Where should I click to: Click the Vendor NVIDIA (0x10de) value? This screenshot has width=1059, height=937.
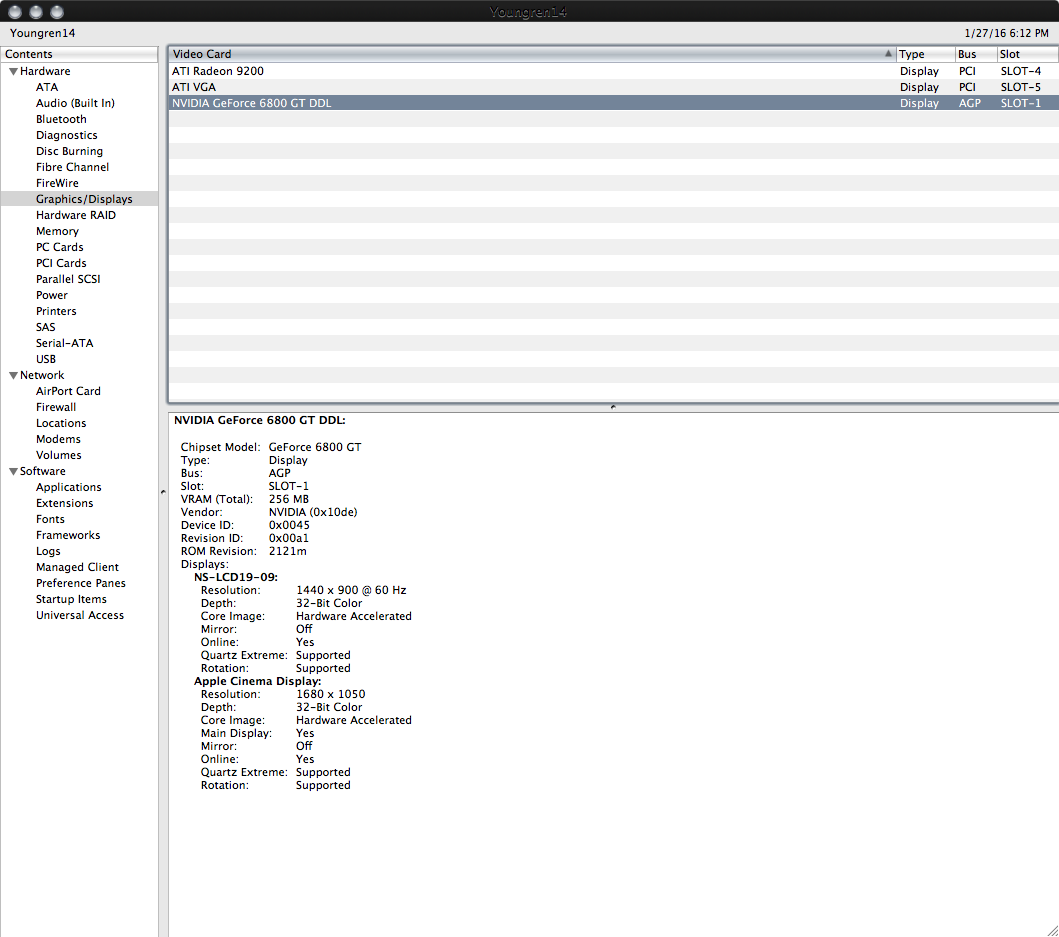click(313, 513)
